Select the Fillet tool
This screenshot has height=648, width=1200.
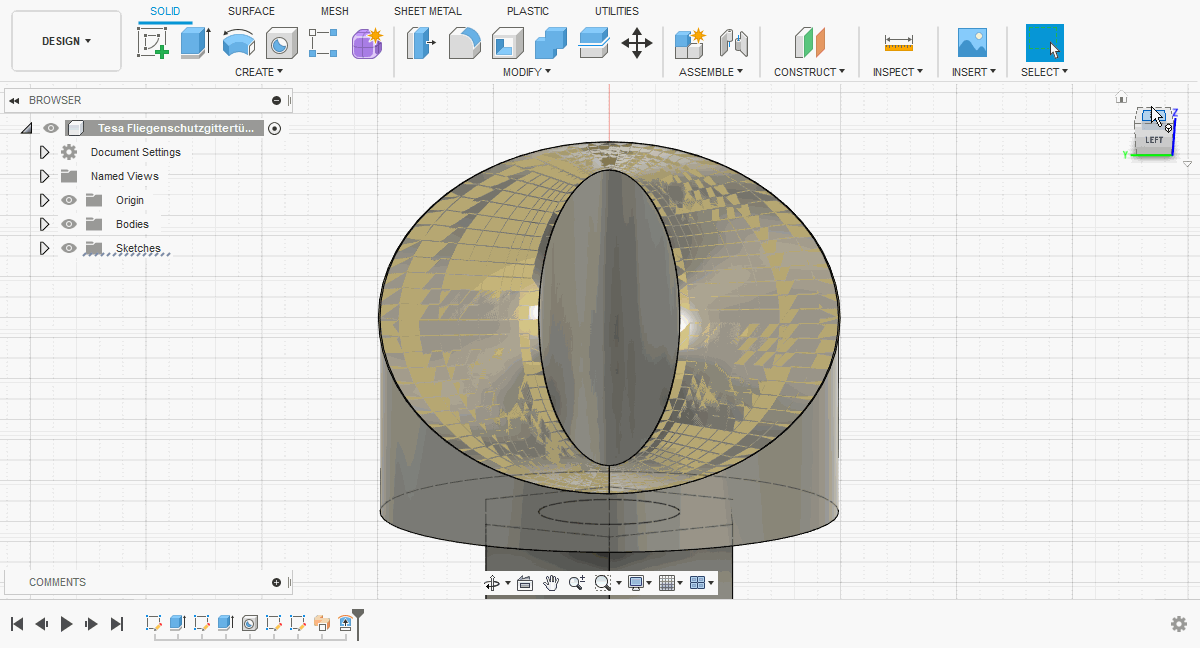tap(464, 43)
